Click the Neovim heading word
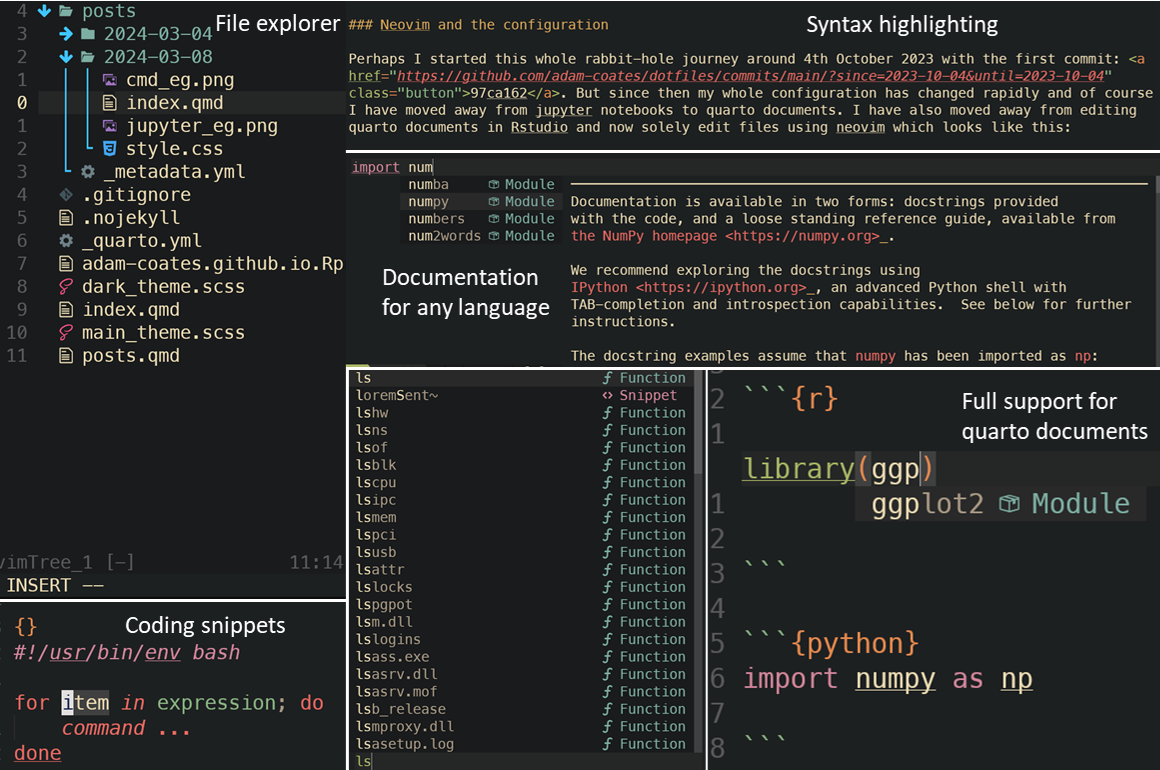This screenshot has width=1160, height=770. coord(405,24)
